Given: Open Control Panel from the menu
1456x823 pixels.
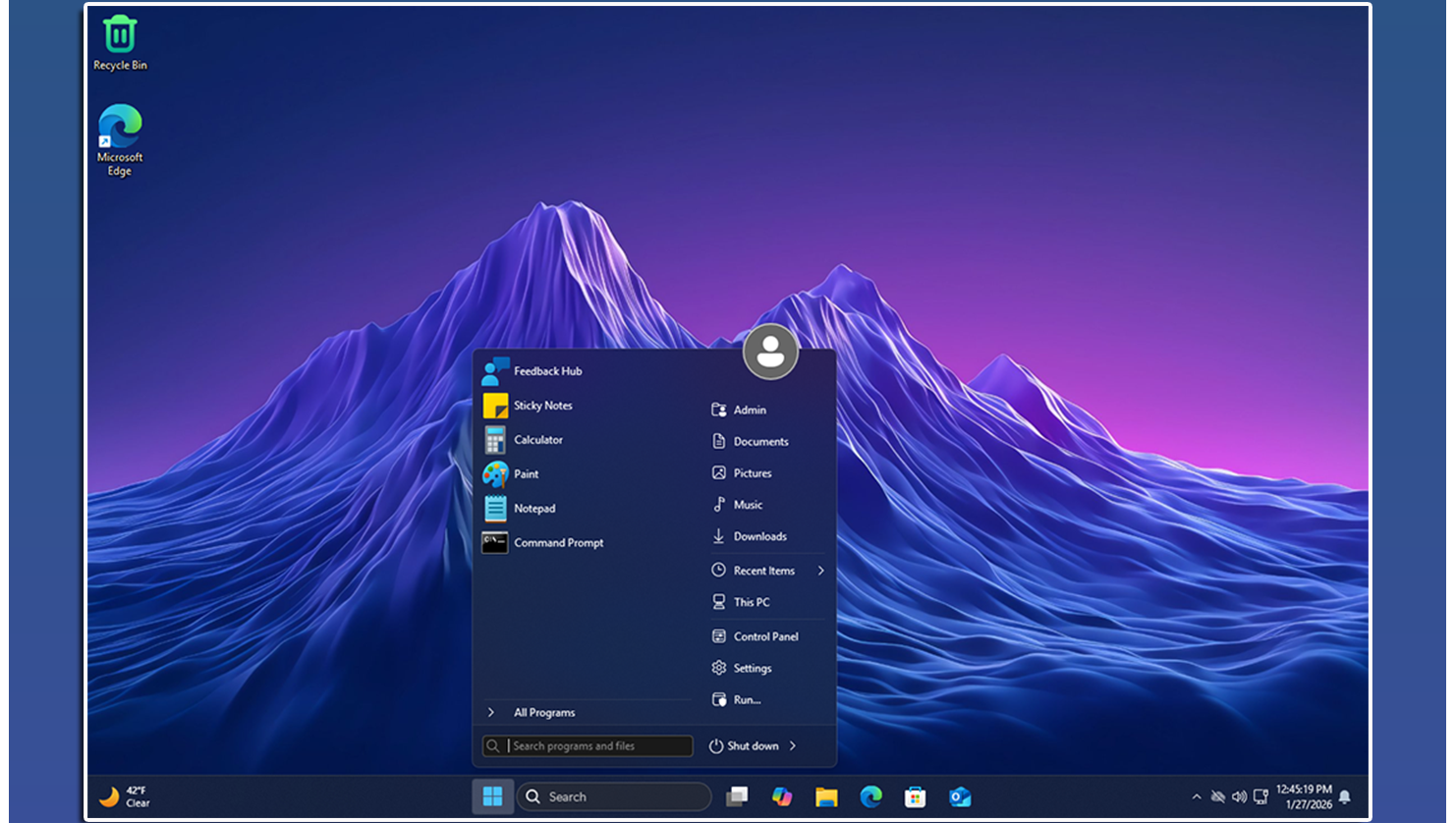Looking at the screenshot, I should [x=765, y=636].
